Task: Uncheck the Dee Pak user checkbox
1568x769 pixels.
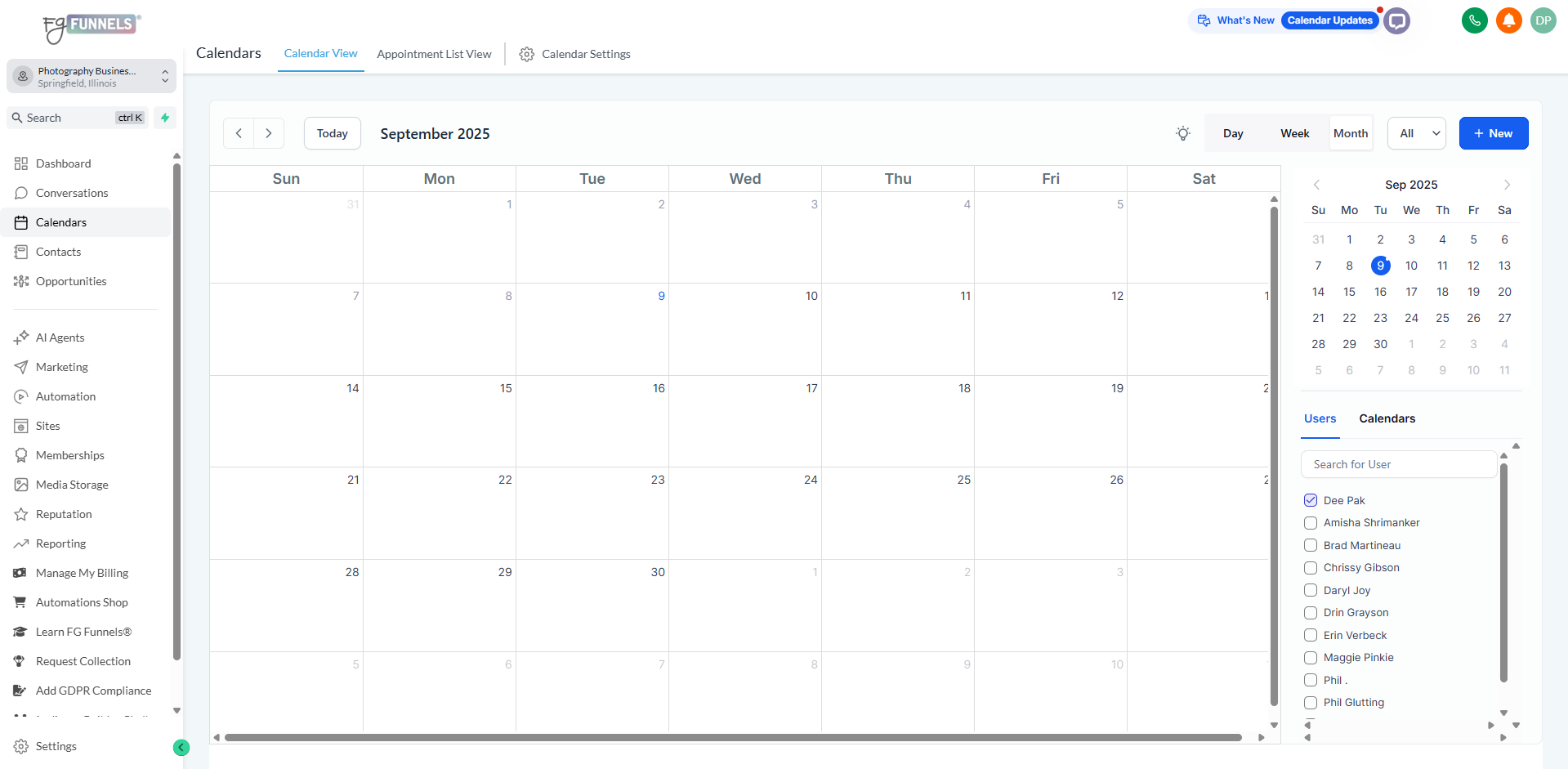Action: point(1311,500)
